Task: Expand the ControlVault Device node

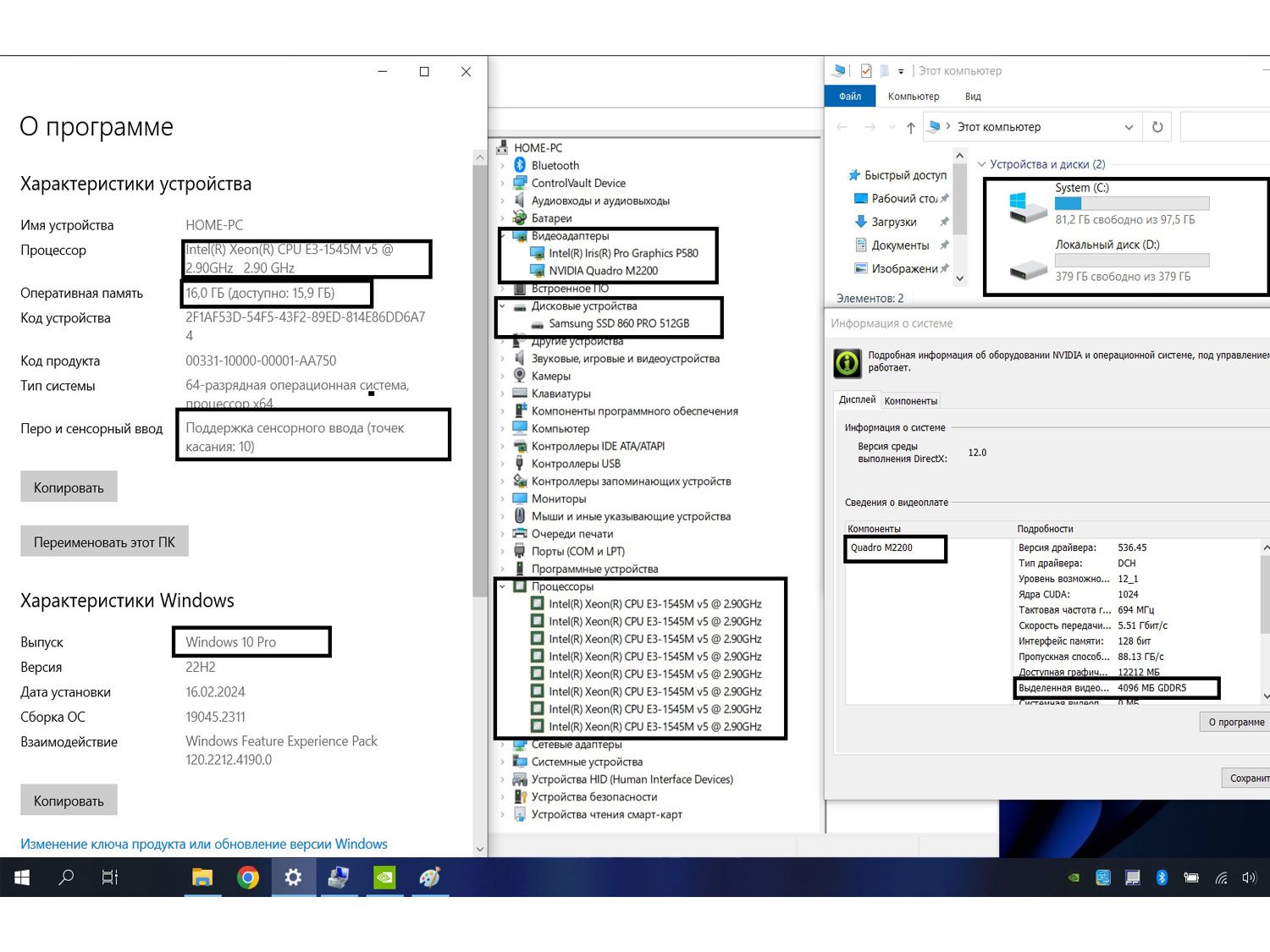Action: (x=502, y=183)
